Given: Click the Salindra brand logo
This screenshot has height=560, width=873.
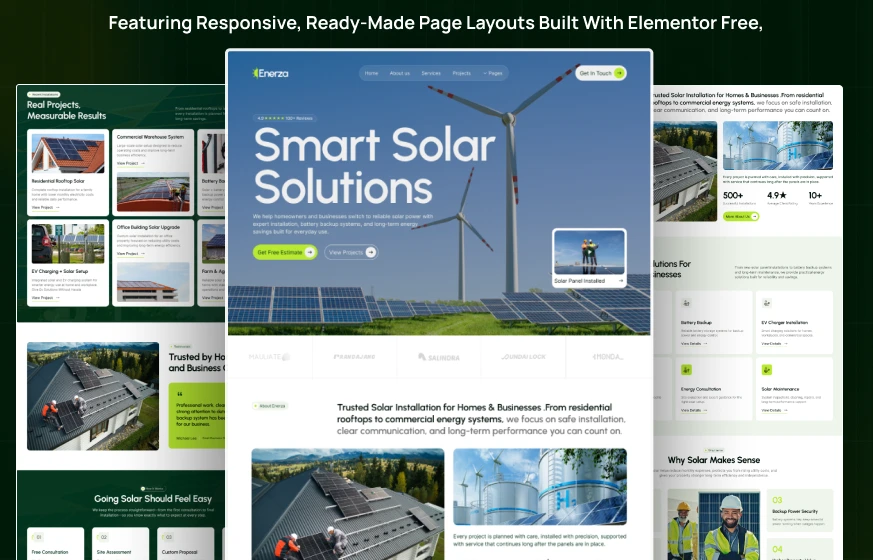Looking at the screenshot, I should click(x=439, y=357).
